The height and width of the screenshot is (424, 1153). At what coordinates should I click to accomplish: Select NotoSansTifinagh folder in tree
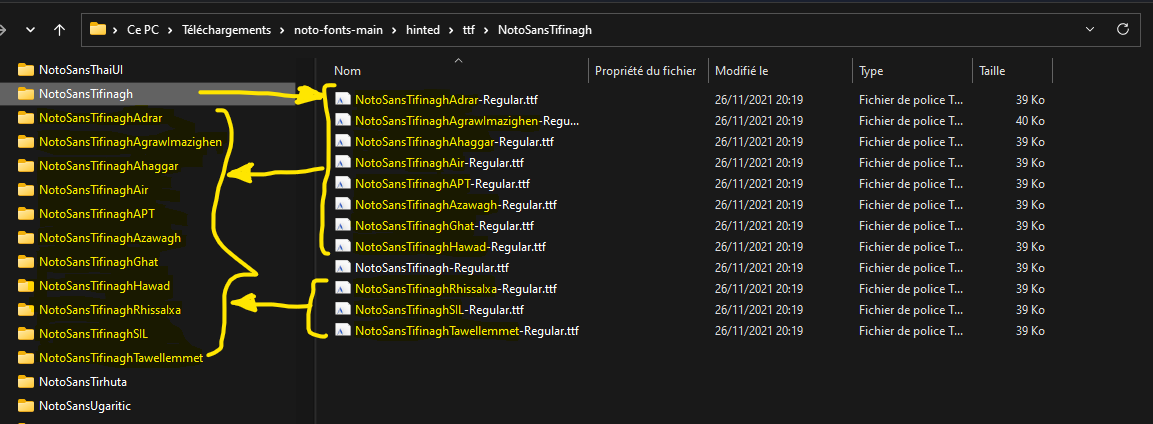click(86, 93)
